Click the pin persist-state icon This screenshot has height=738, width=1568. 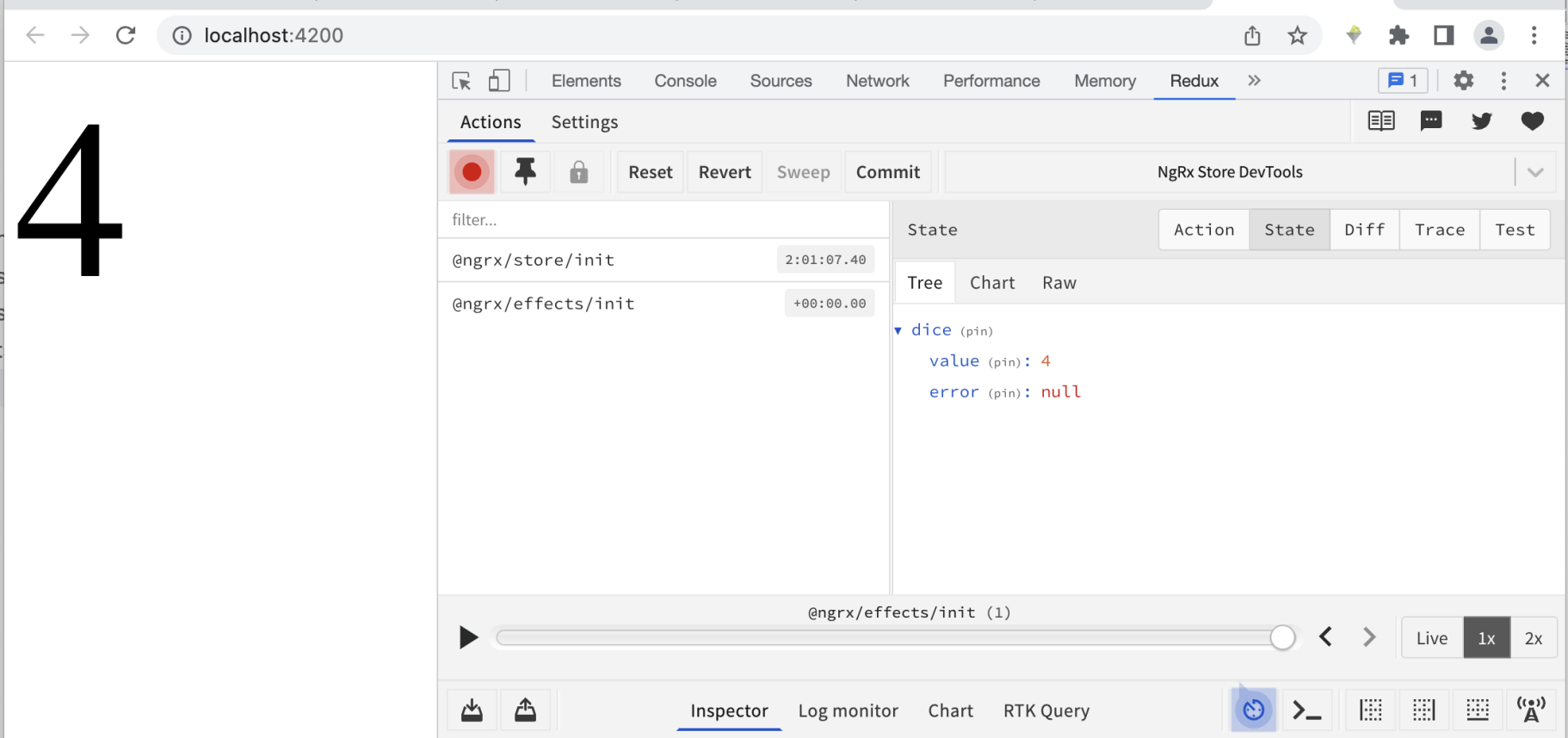point(525,172)
